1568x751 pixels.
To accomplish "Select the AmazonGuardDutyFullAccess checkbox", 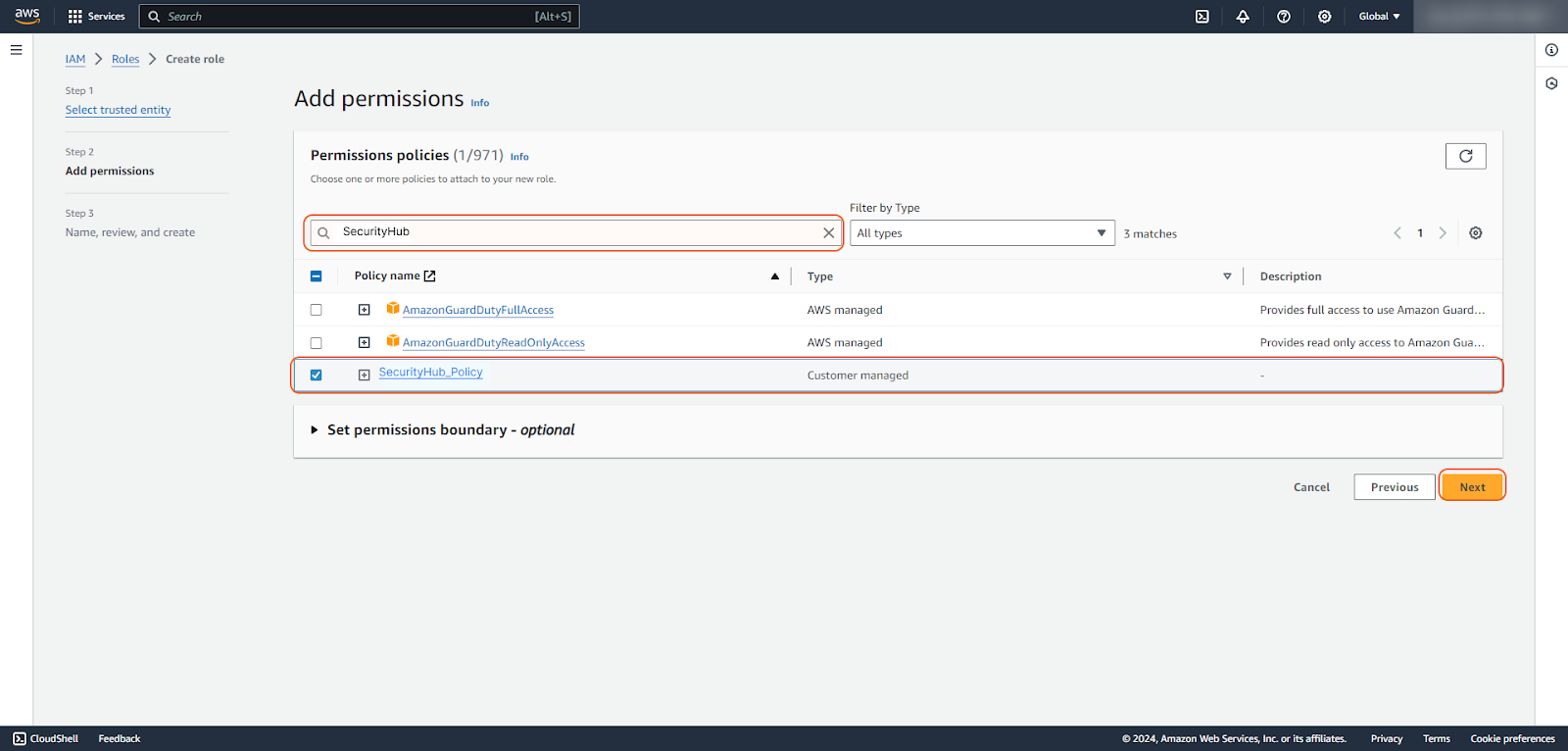I will [316, 310].
